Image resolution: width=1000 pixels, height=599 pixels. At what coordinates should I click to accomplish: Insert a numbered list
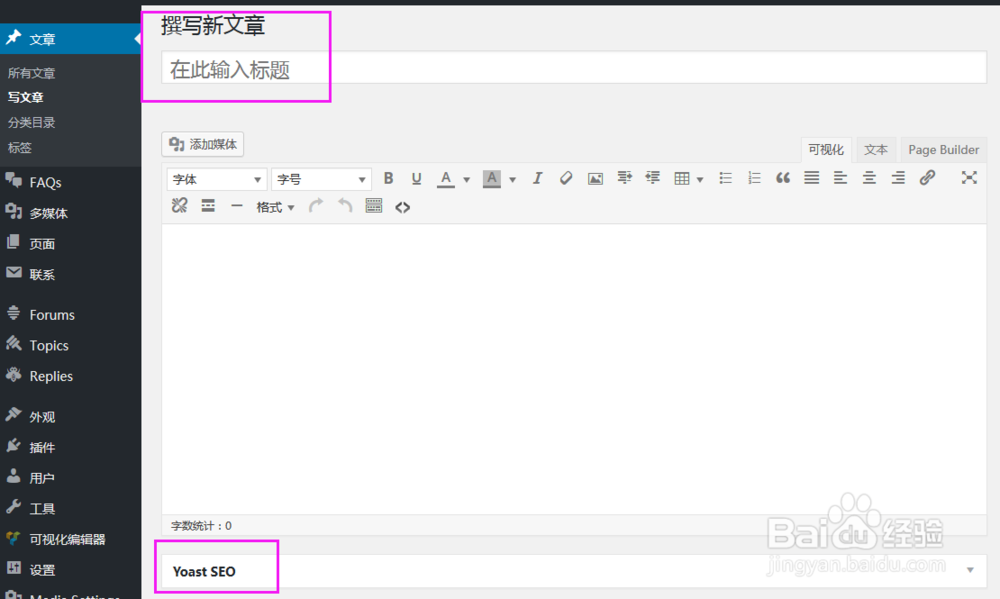(x=754, y=178)
